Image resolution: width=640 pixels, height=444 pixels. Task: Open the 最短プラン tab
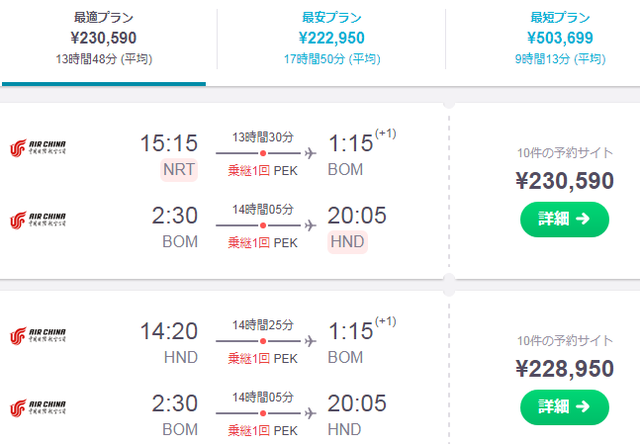(560, 38)
